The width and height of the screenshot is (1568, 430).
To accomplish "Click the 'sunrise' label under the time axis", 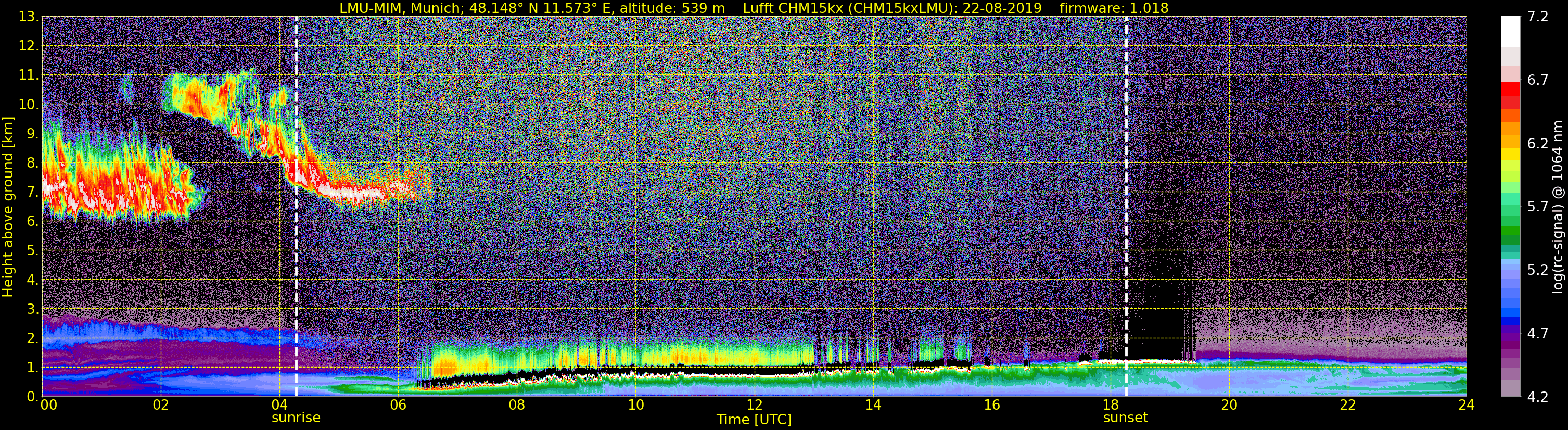I will point(296,418).
